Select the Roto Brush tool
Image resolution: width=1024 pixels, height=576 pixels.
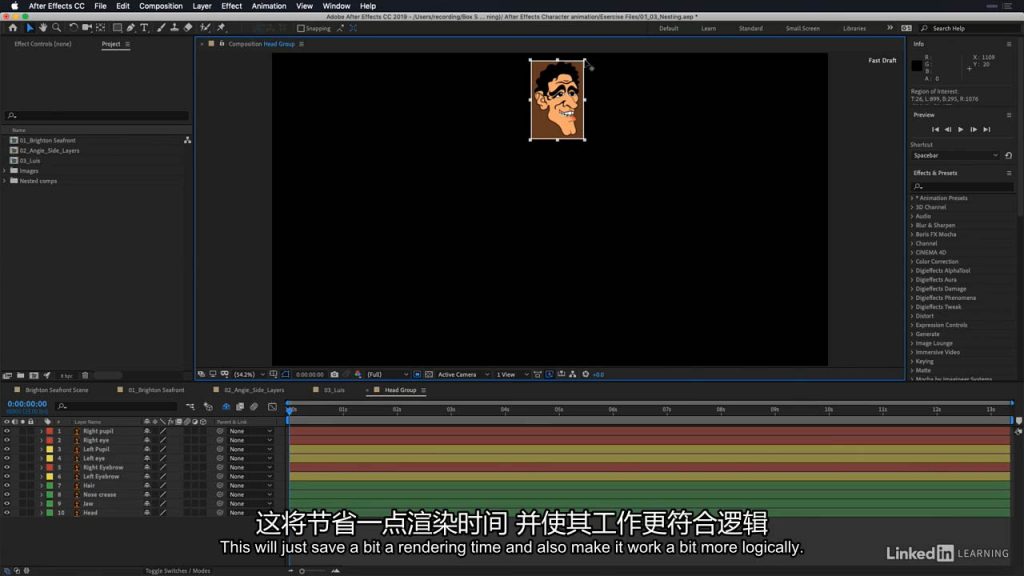205,28
